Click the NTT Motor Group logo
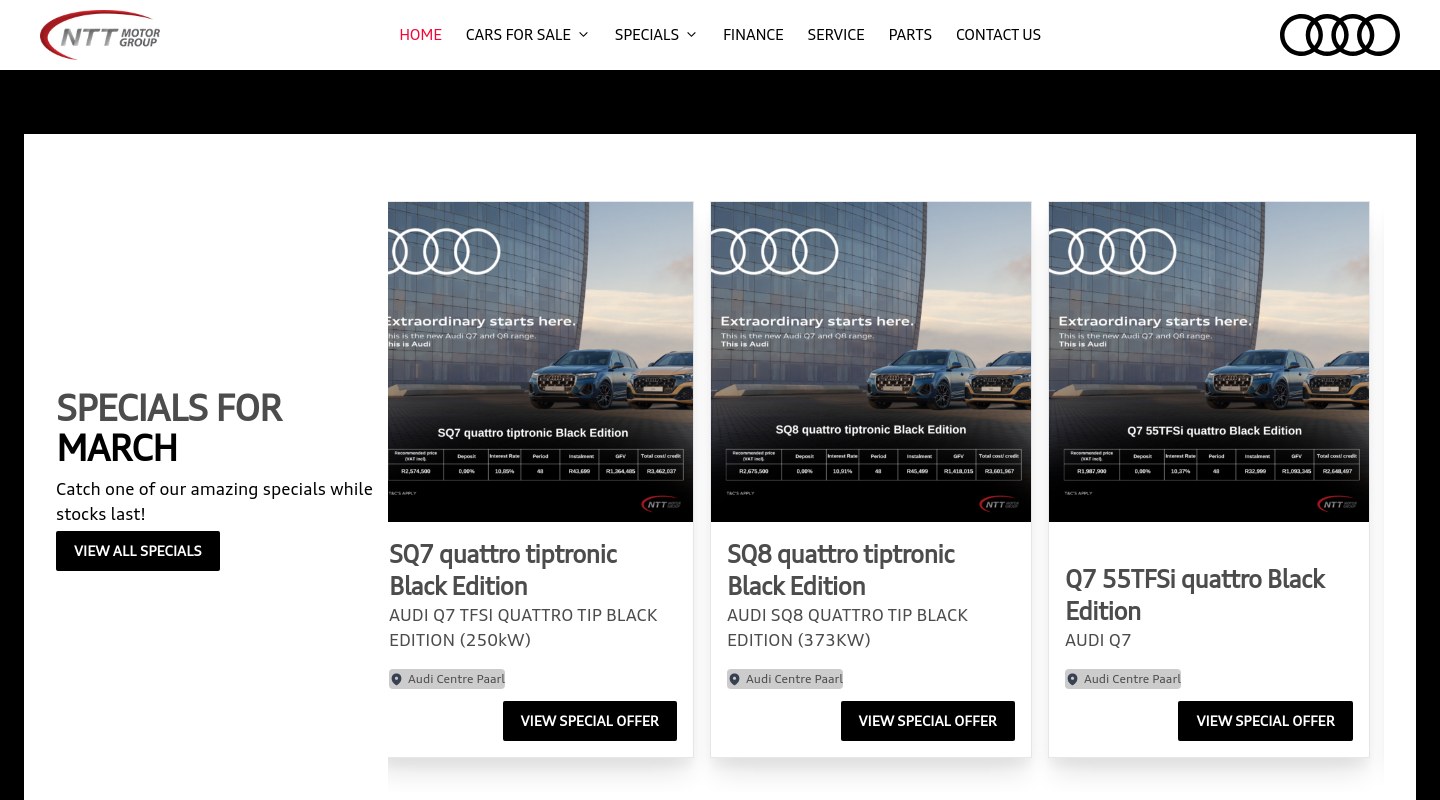The width and height of the screenshot is (1440, 800). pyautogui.click(x=100, y=35)
